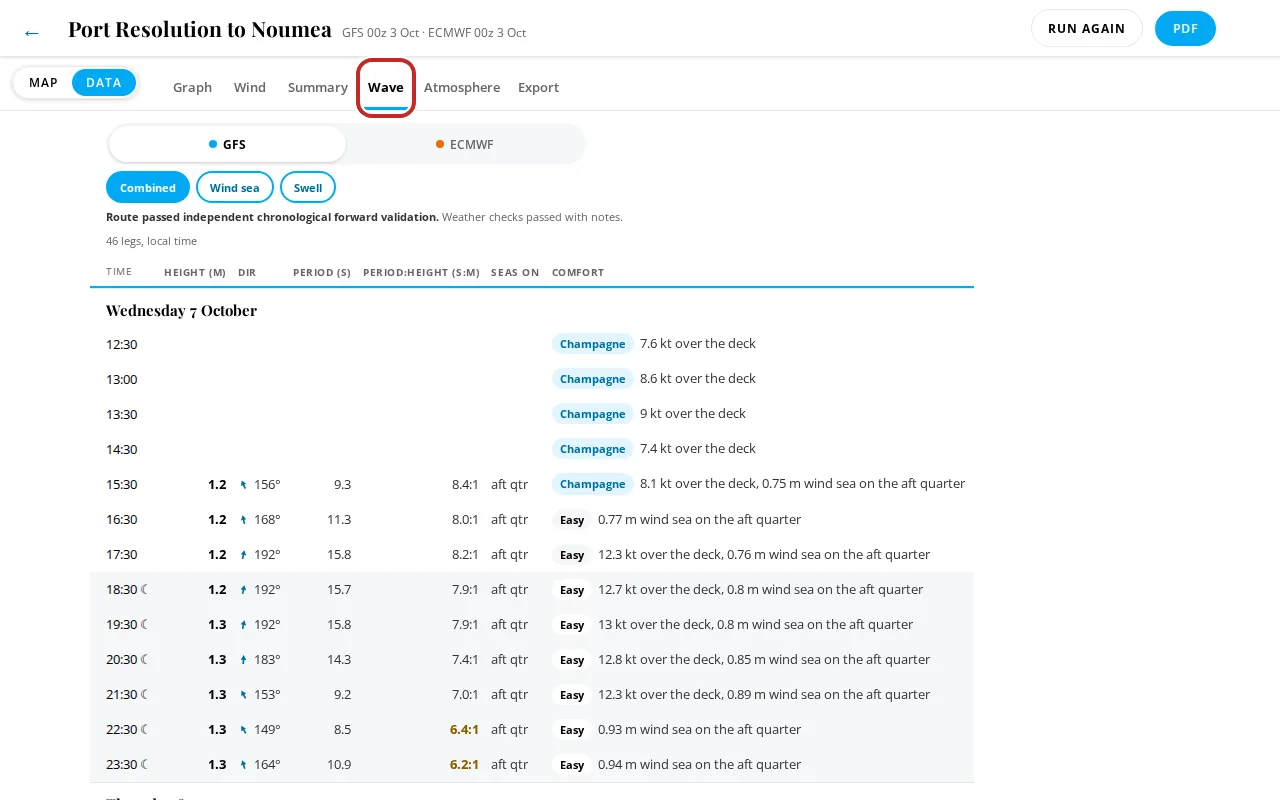Screen dimensions: 1280x800
Task: Click the Easy badge at 16:30
Action: 572,520
